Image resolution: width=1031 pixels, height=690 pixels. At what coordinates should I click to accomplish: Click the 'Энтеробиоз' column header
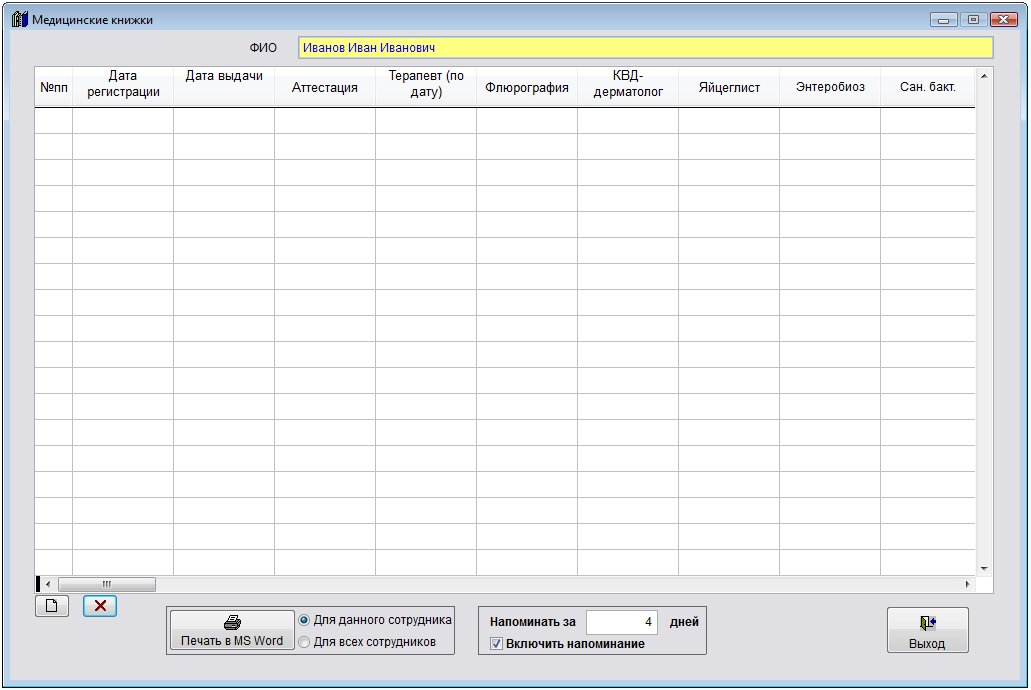point(830,87)
